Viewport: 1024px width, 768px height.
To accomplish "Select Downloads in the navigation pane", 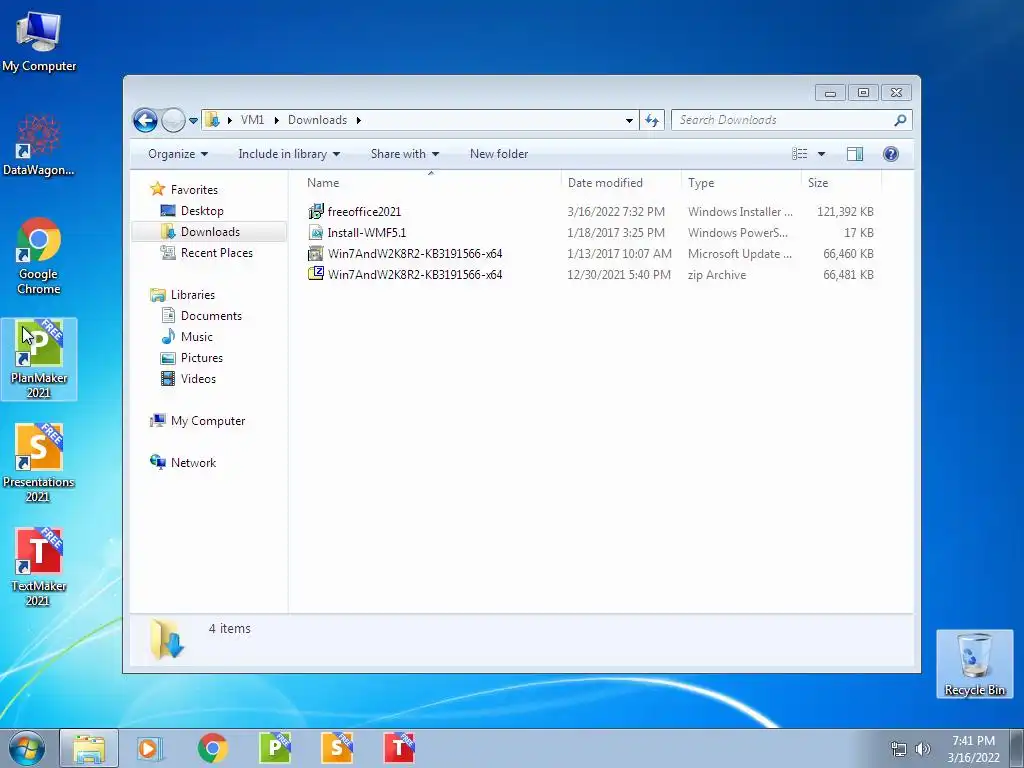I will [209, 232].
